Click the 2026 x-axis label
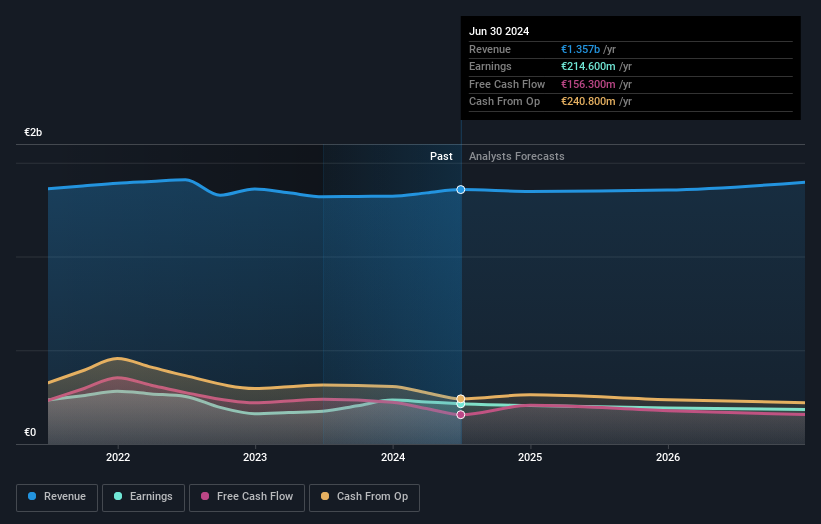821x524 pixels. click(668, 457)
